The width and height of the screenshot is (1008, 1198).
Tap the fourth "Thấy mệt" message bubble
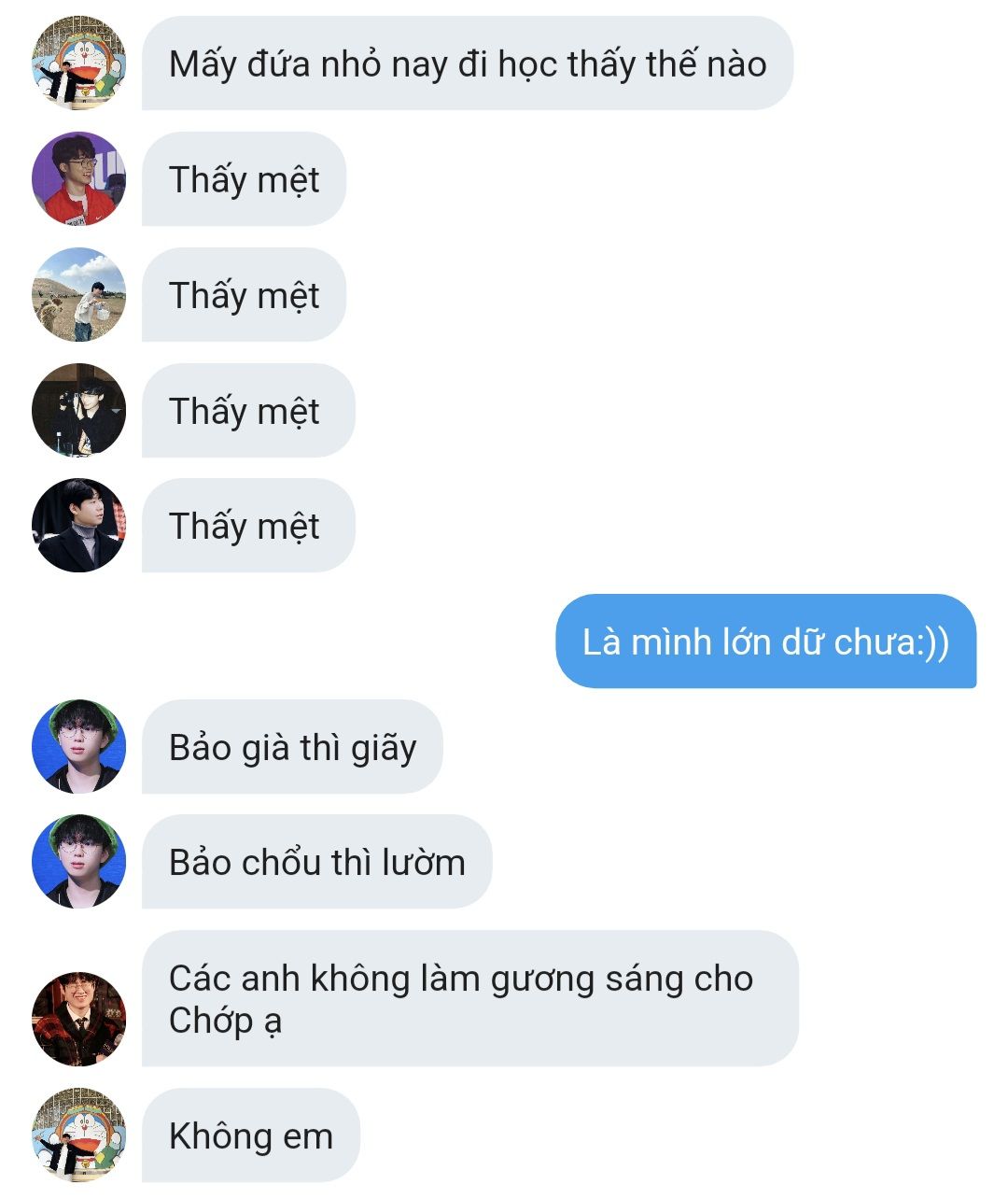(x=248, y=525)
